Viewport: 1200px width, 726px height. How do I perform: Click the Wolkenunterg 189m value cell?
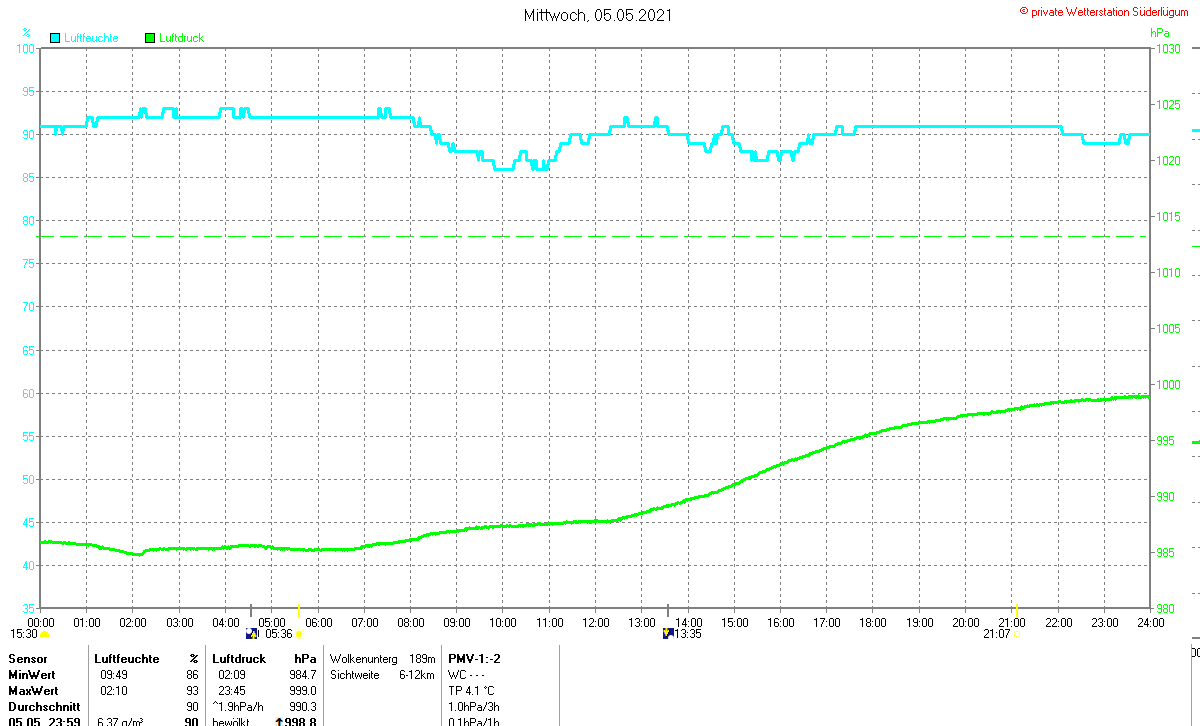[382, 659]
